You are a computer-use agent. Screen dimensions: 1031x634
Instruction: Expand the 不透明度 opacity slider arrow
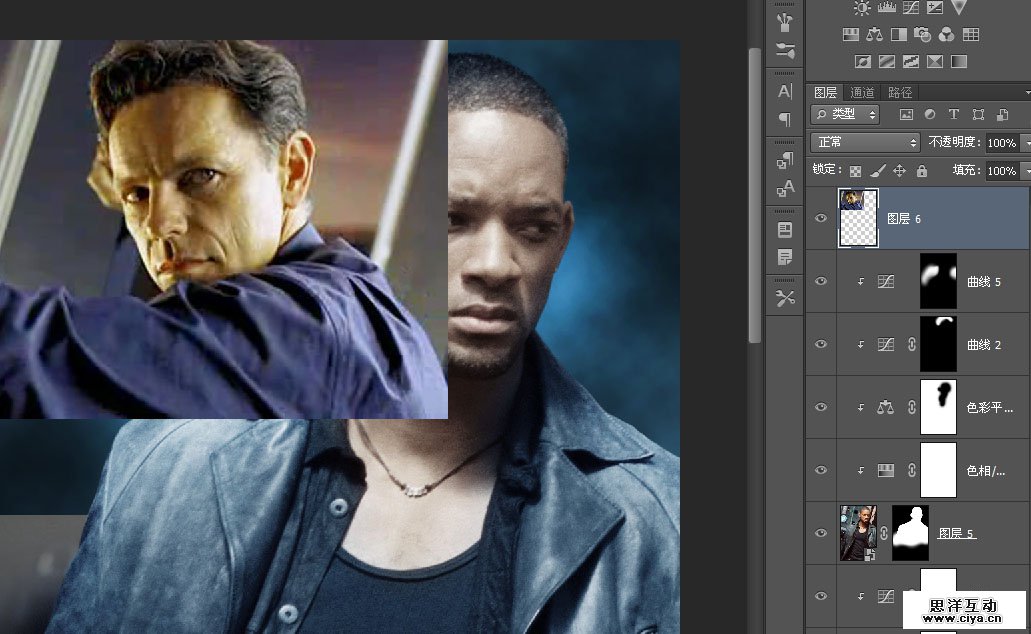(x=1026, y=142)
